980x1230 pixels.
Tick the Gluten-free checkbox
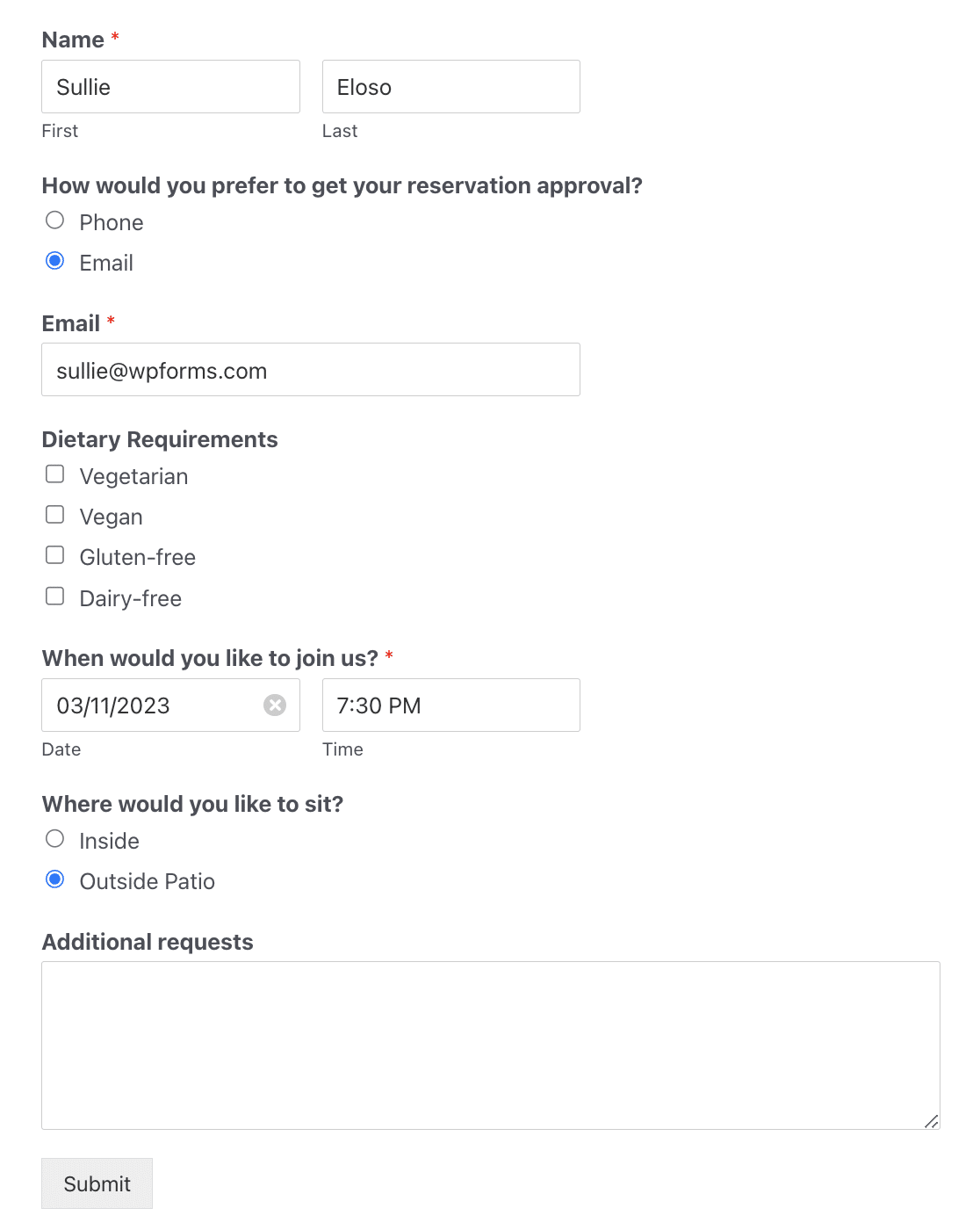[x=55, y=555]
